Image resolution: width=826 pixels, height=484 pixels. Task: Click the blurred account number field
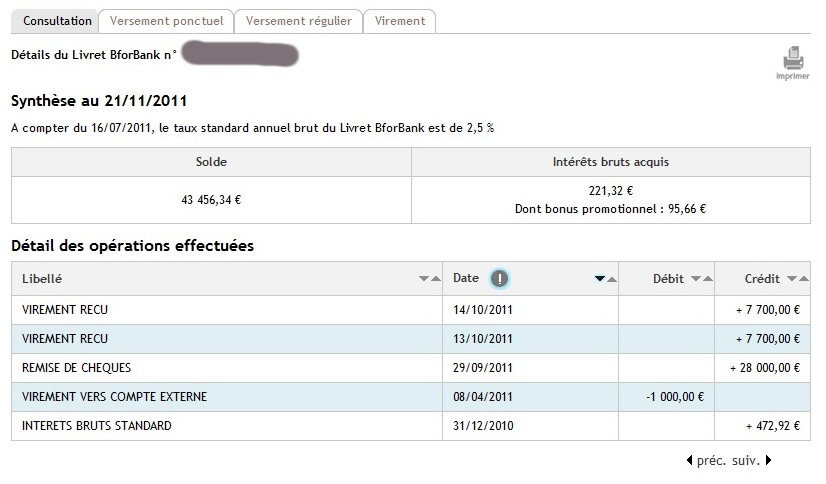point(240,54)
